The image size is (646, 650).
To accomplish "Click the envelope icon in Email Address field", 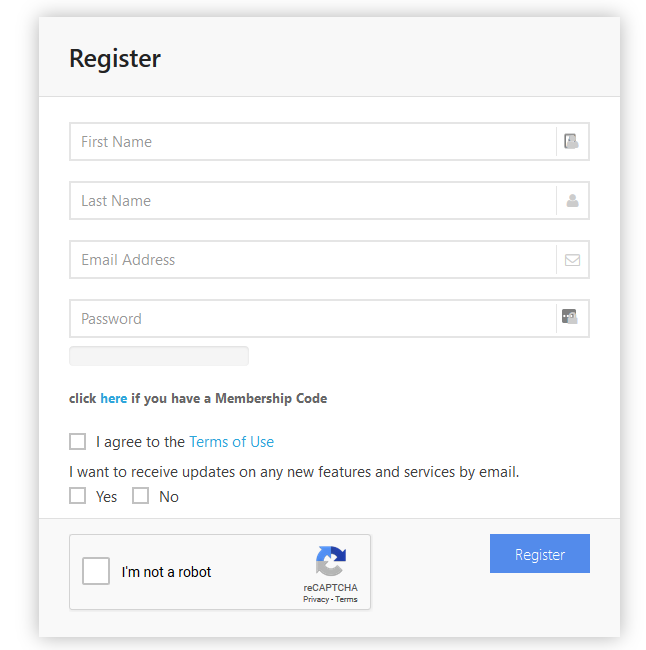I will pos(573,260).
